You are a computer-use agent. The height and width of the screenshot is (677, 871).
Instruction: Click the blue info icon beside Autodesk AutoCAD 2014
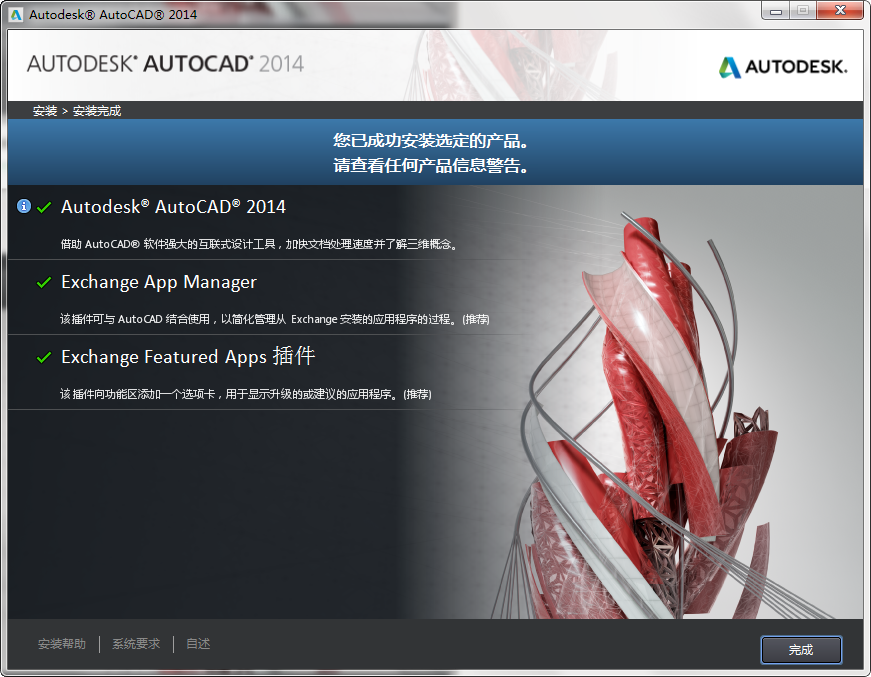point(23,206)
